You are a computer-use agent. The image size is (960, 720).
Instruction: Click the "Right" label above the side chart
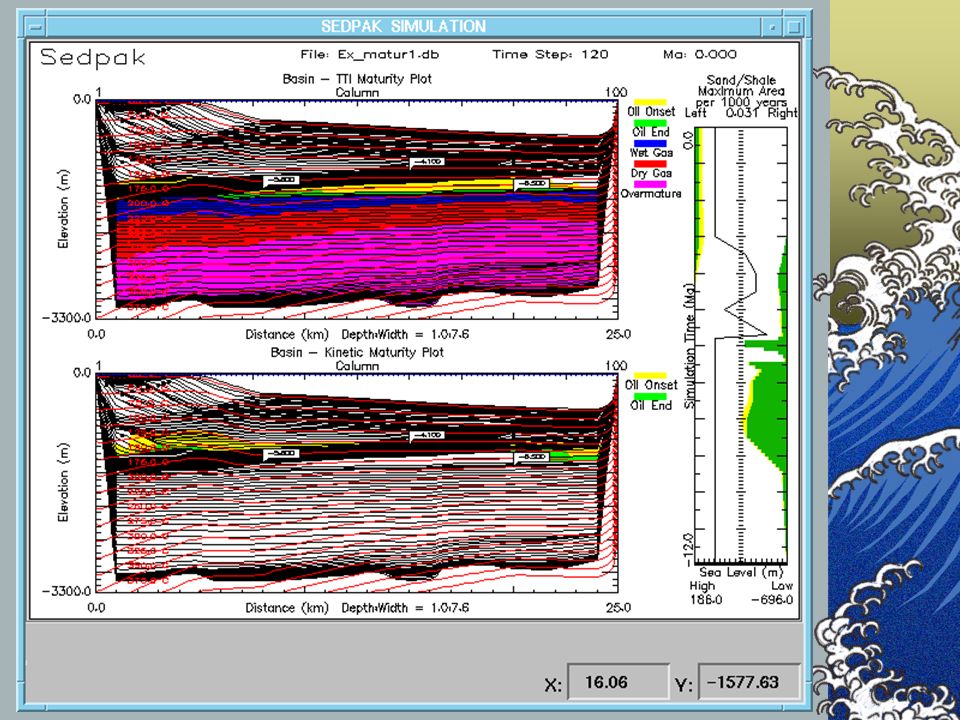(x=784, y=113)
